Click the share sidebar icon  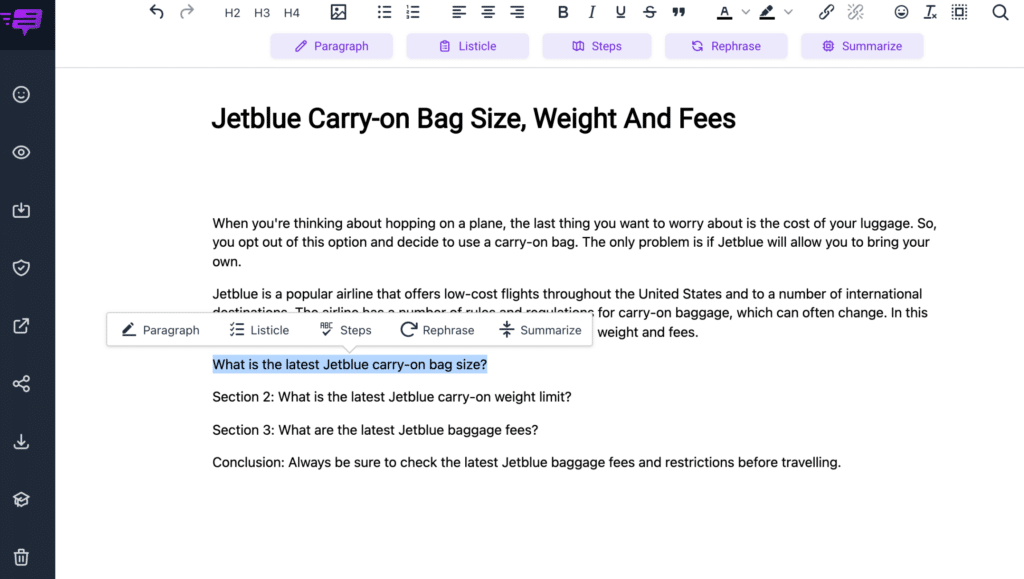coord(21,384)
